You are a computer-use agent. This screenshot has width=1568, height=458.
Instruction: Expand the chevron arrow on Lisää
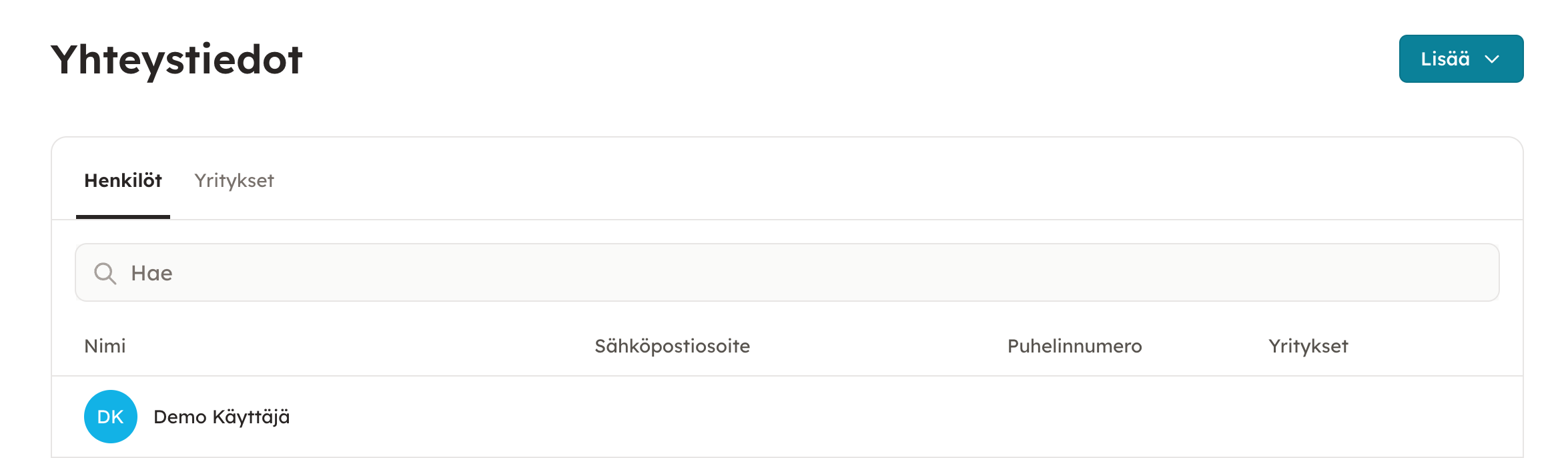1492,59
